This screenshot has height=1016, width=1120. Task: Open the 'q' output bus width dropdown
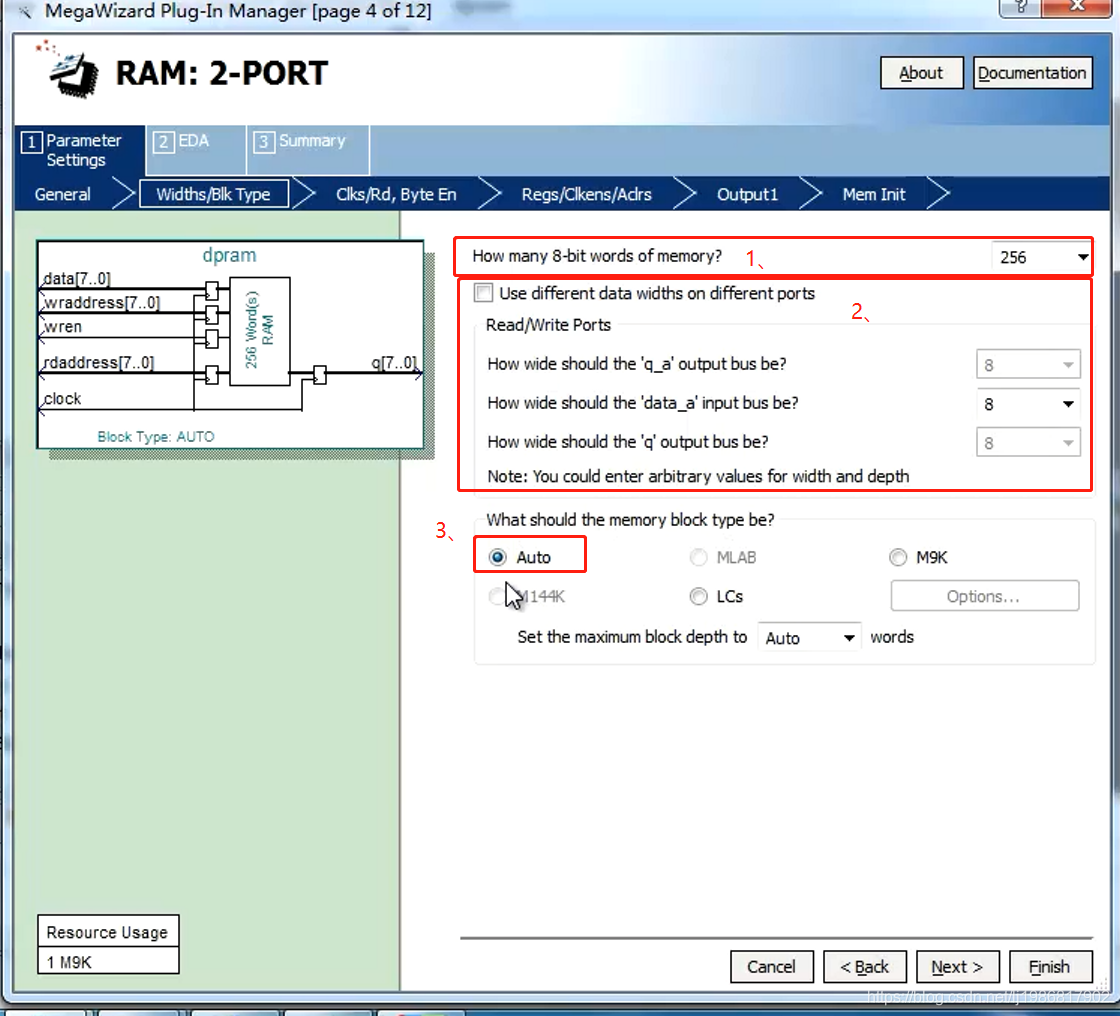pyautogui.click(x=1028, y=443)
